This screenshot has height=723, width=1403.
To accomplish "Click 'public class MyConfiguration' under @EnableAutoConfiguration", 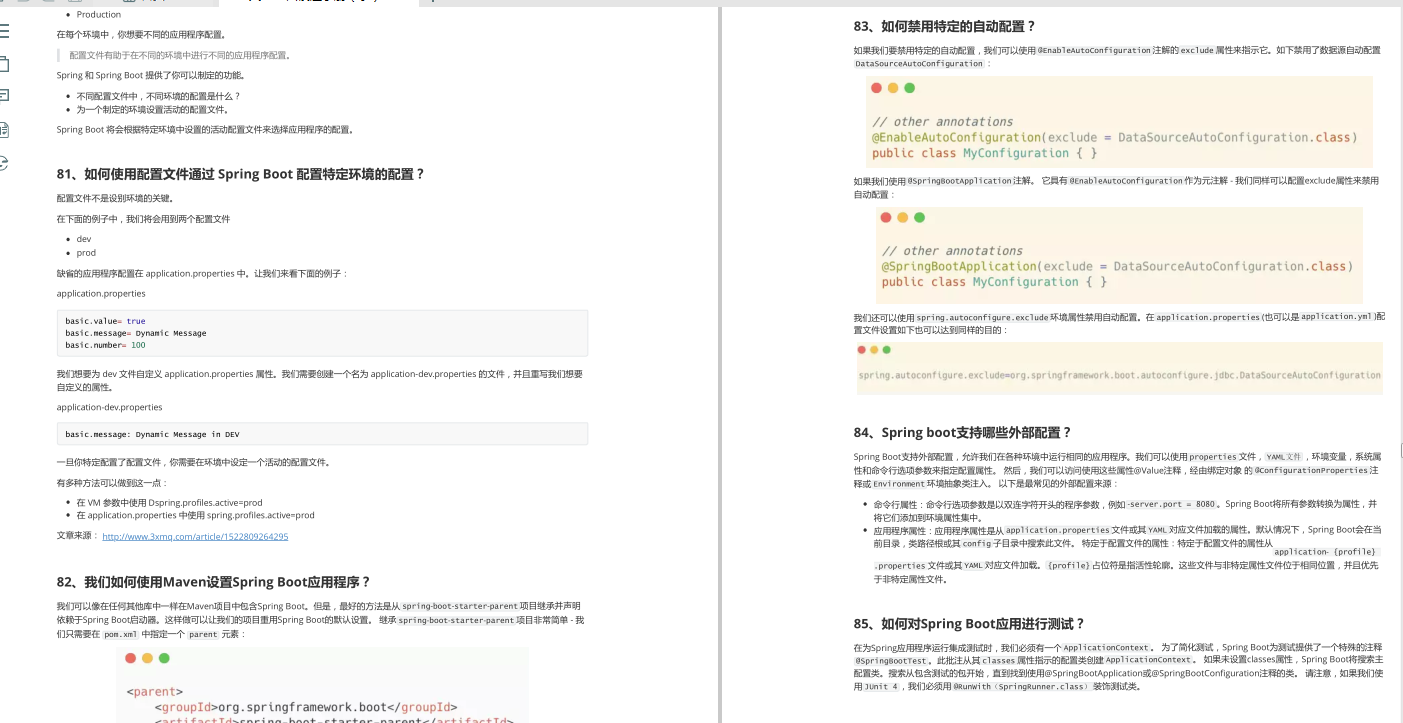I will 985,153.
